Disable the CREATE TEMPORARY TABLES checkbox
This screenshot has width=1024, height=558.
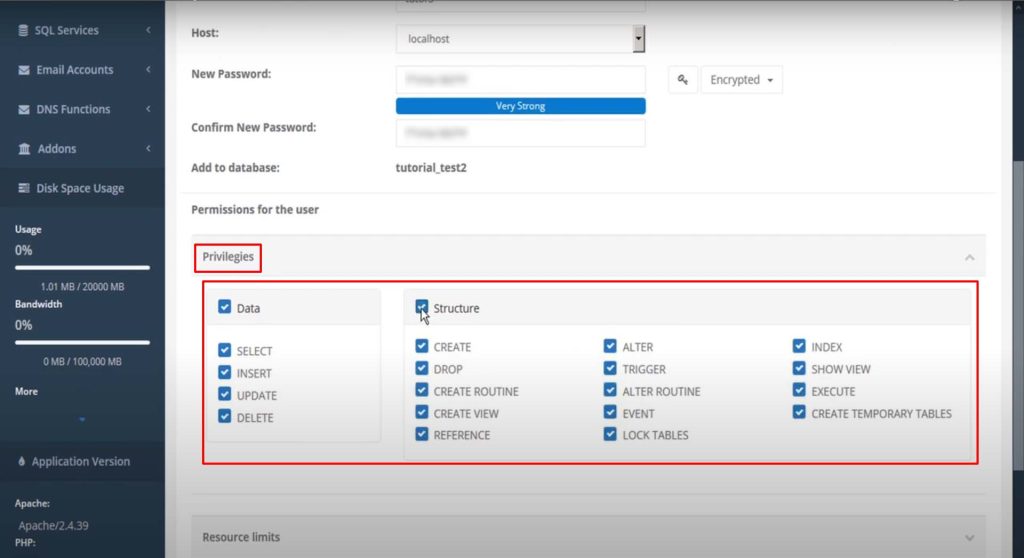[799, 413]
